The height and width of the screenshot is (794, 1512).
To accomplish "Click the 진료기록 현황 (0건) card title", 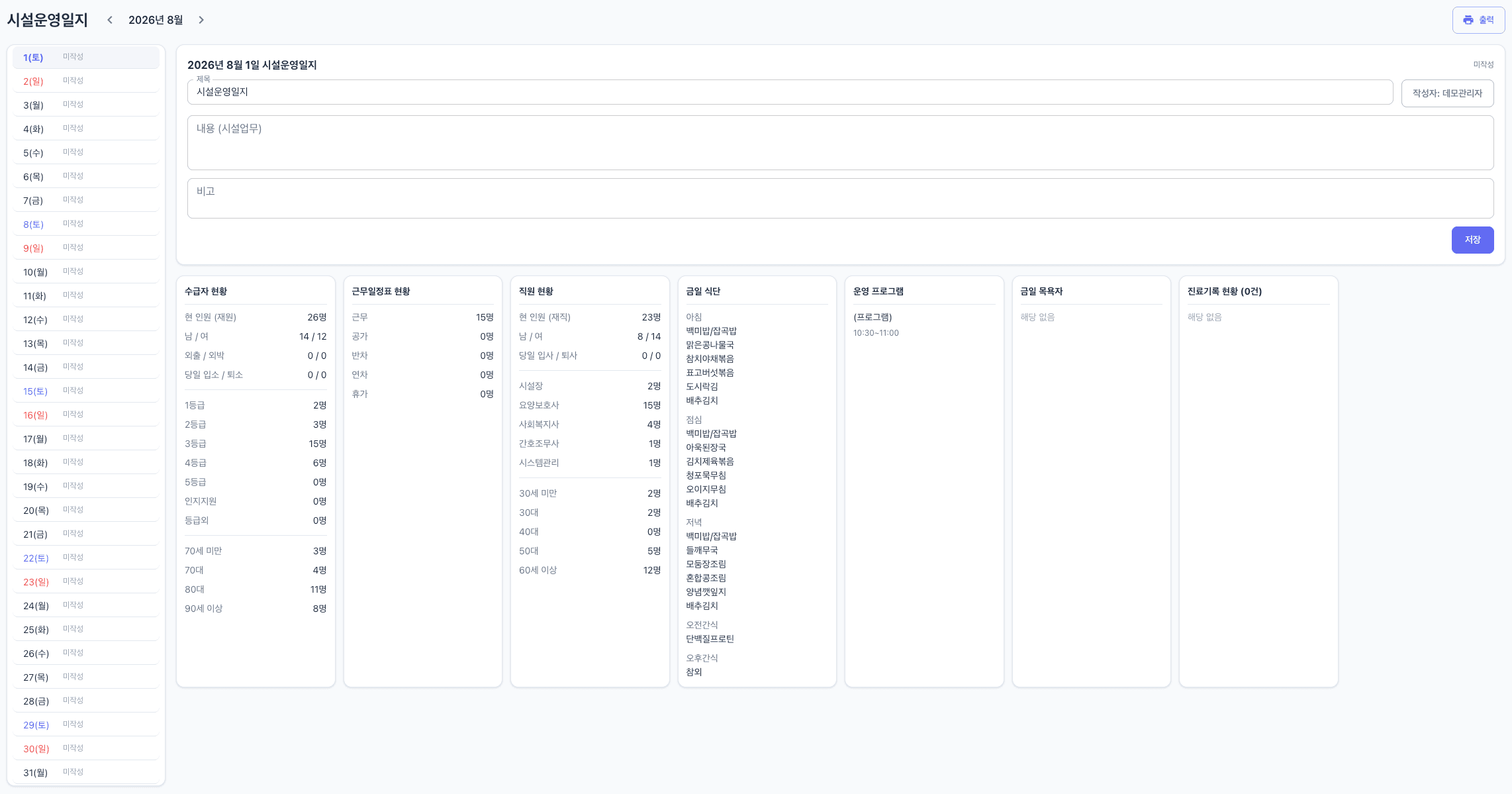I will (x=1225, y=291).
